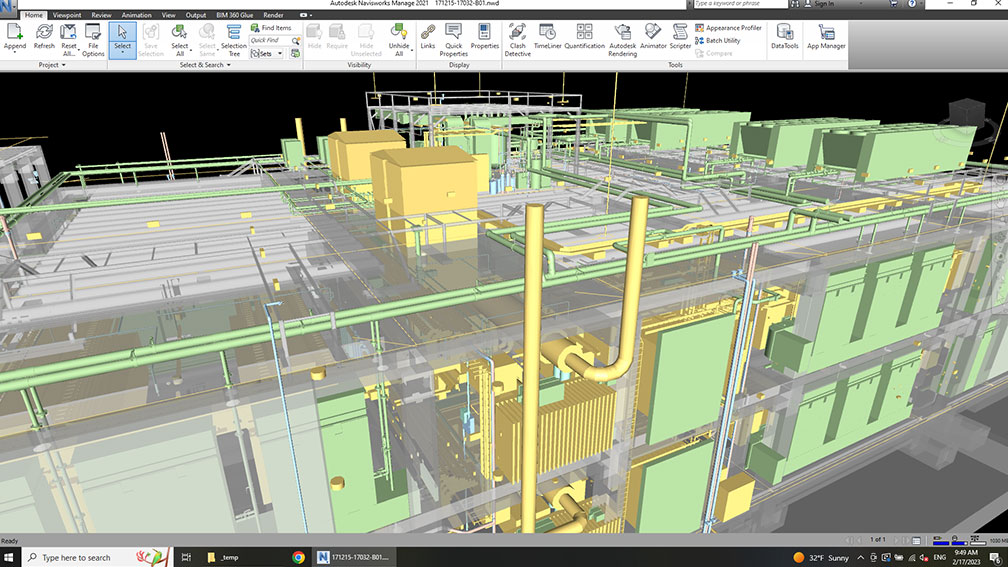Toggle Quick Properties display

[x=453, y=40]
